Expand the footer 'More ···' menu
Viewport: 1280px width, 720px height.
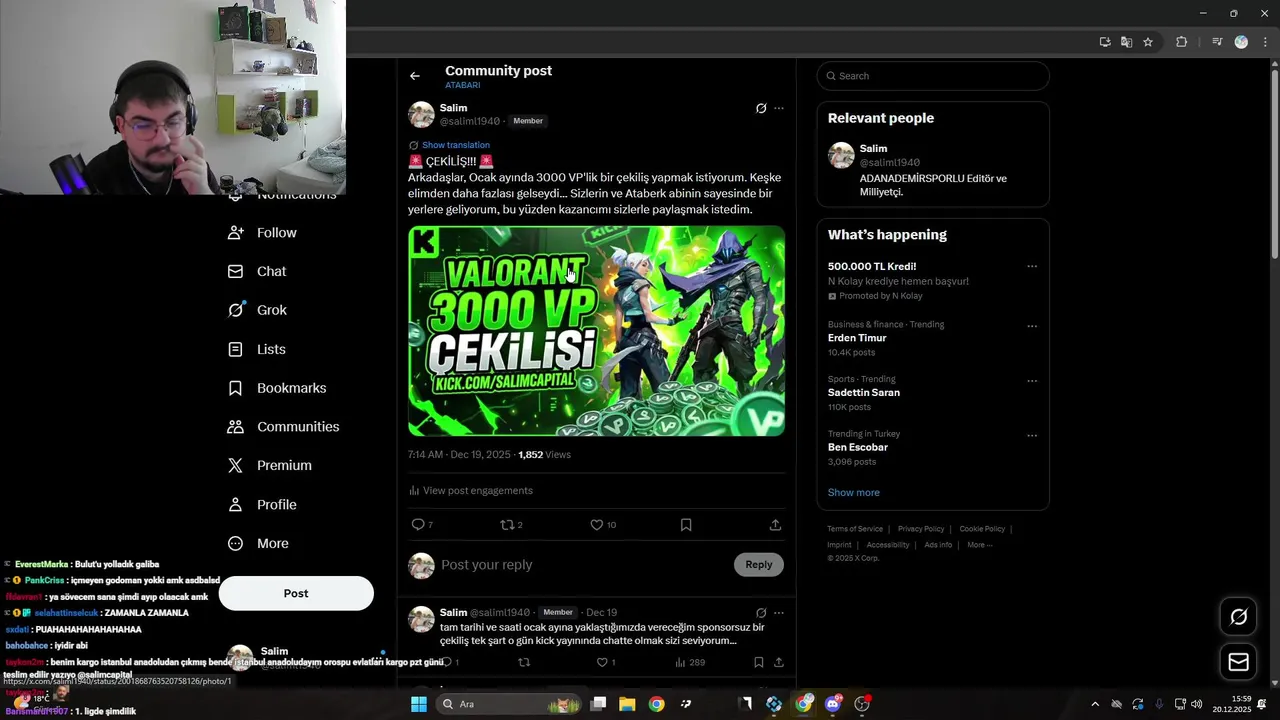coord(980,545)
